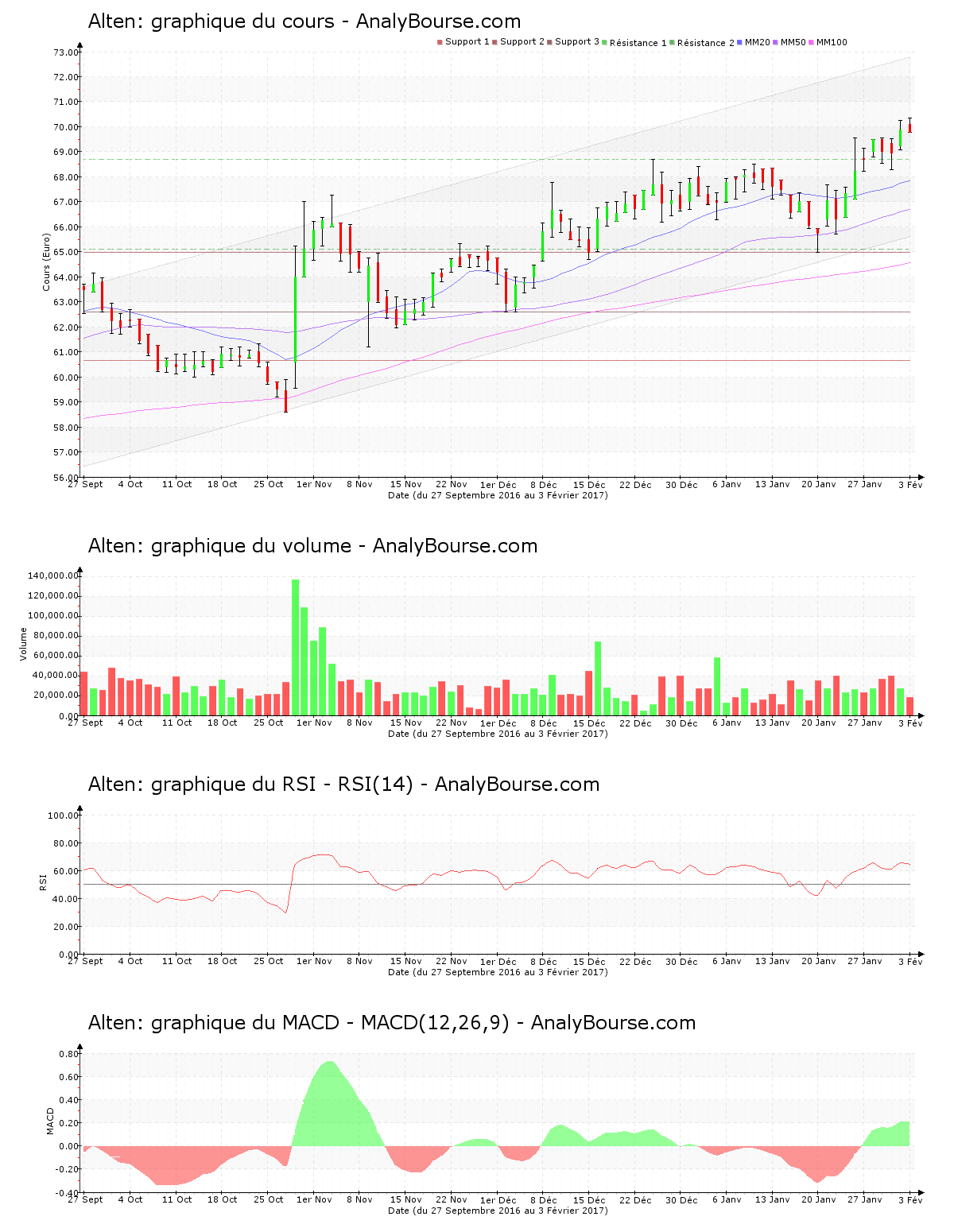Click the 65.00 value on price axis
Screen dimensions: 954x1232
(66, 252)
